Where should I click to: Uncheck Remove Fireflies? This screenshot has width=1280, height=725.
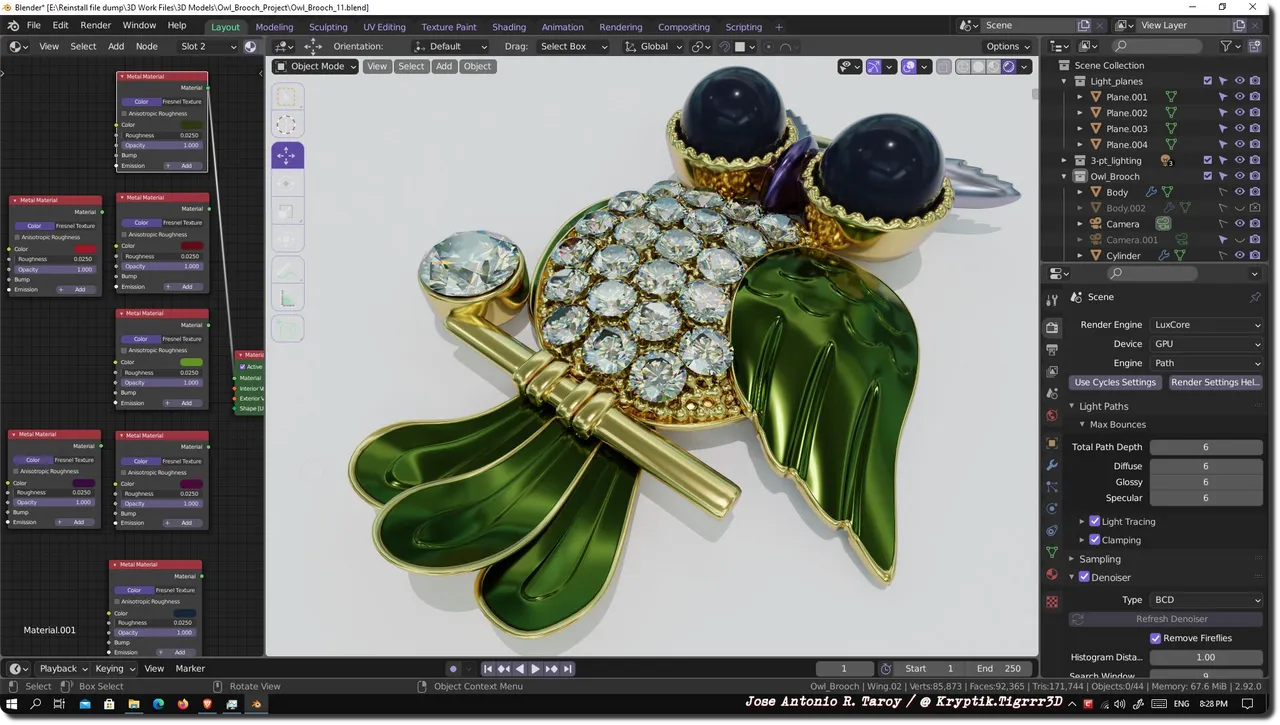pyautogui.click(x=1155, y=638)
